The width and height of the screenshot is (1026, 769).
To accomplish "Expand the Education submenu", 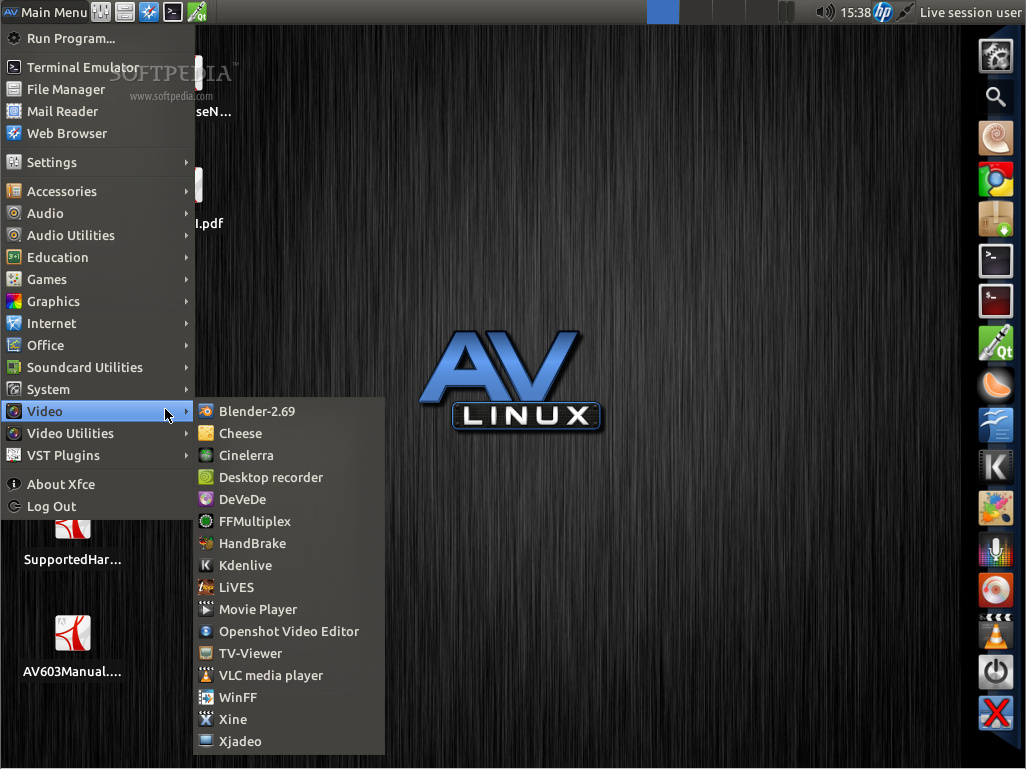I will click(98, 257).
